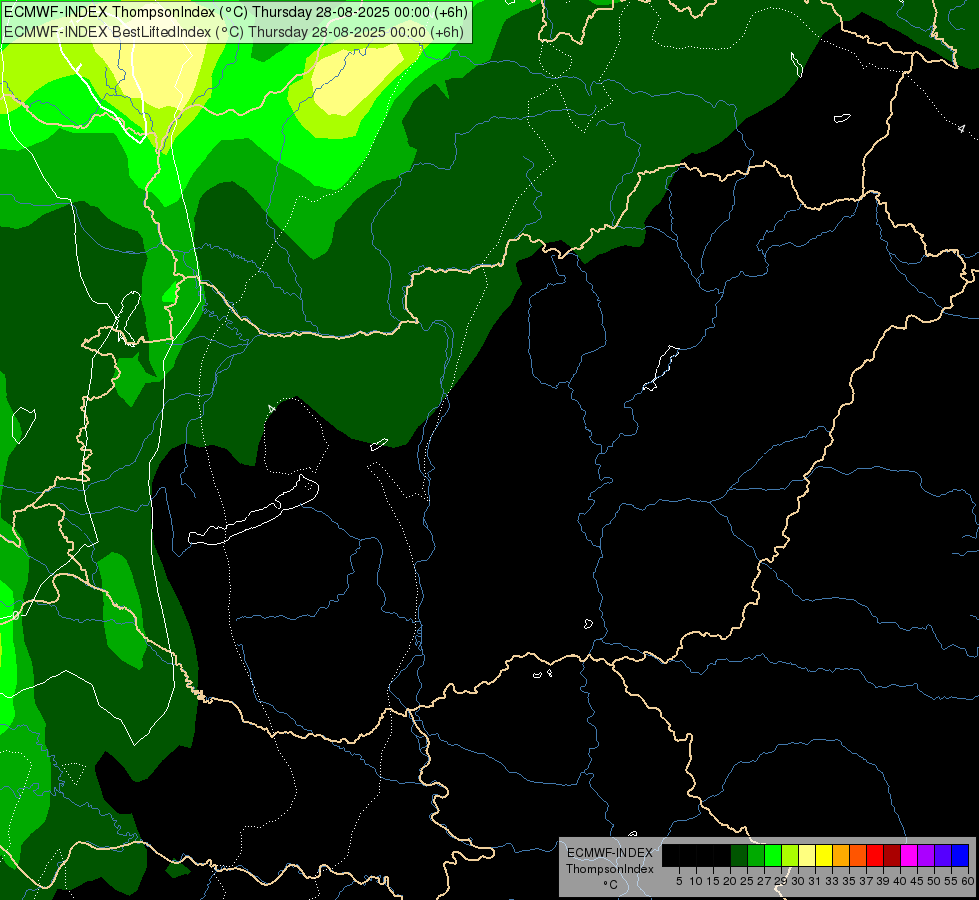Select the medium green 25–27 legend swatch
This screenshot has width=979, height=900.
(755, 855)
